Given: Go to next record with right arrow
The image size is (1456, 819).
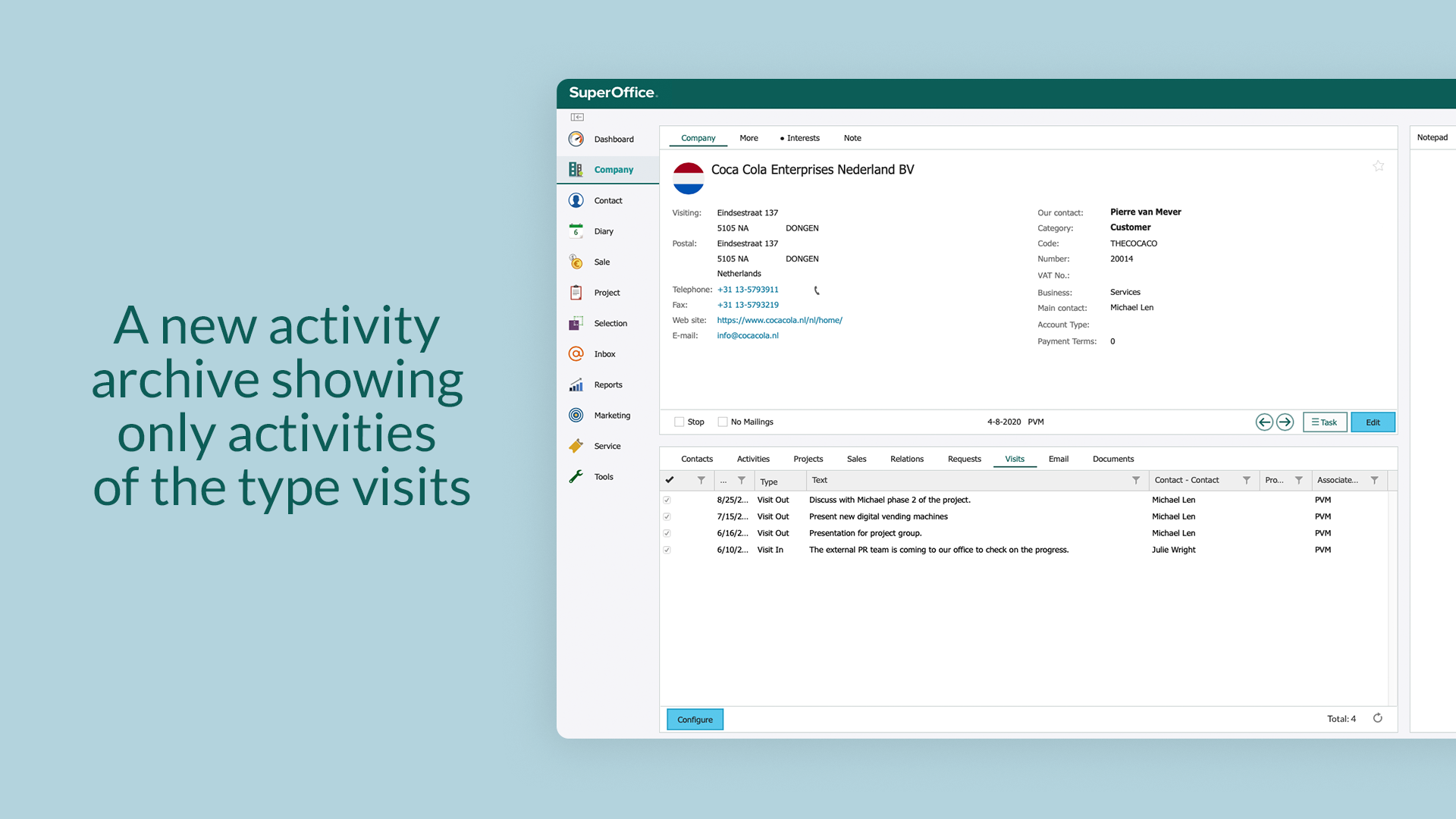Looking at the screenshot, I should [x=1285, y=422].
